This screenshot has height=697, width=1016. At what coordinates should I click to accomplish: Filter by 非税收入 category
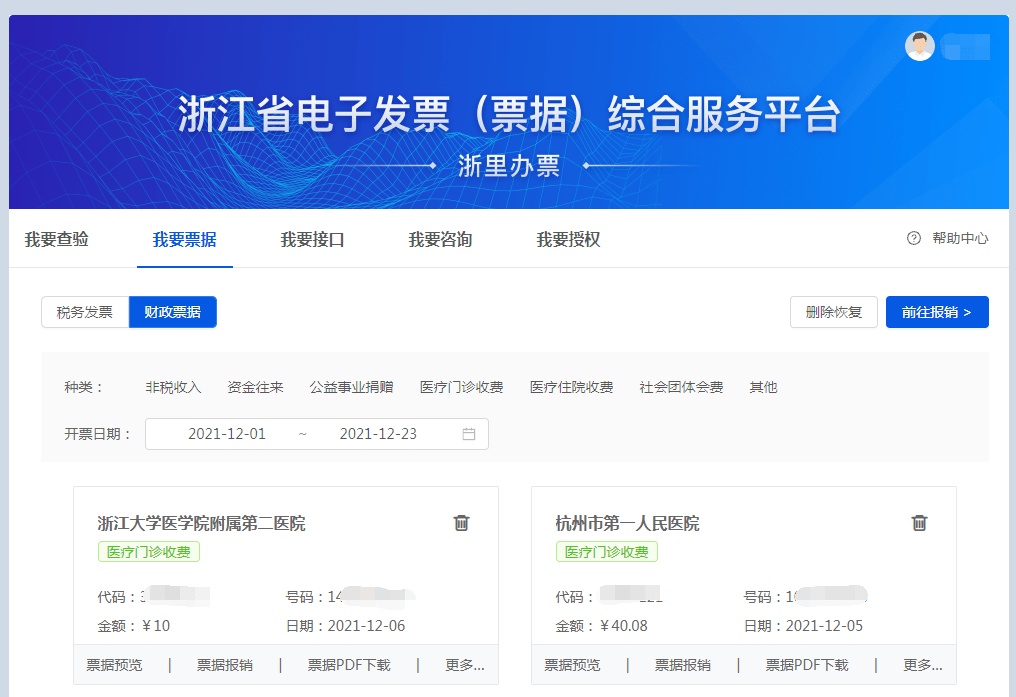173,387
